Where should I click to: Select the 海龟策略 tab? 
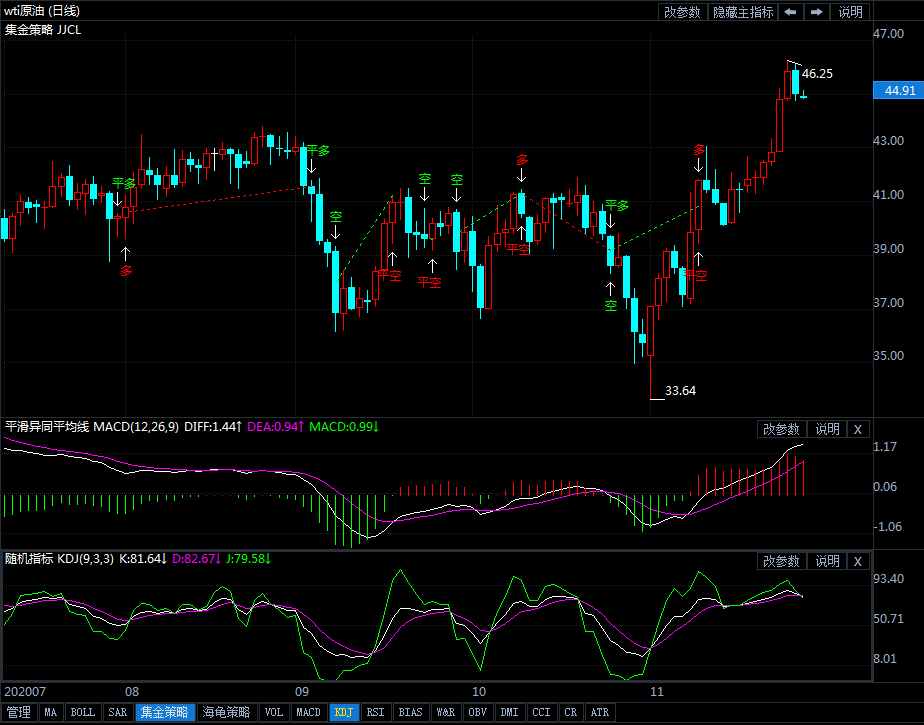pos(226,713)
